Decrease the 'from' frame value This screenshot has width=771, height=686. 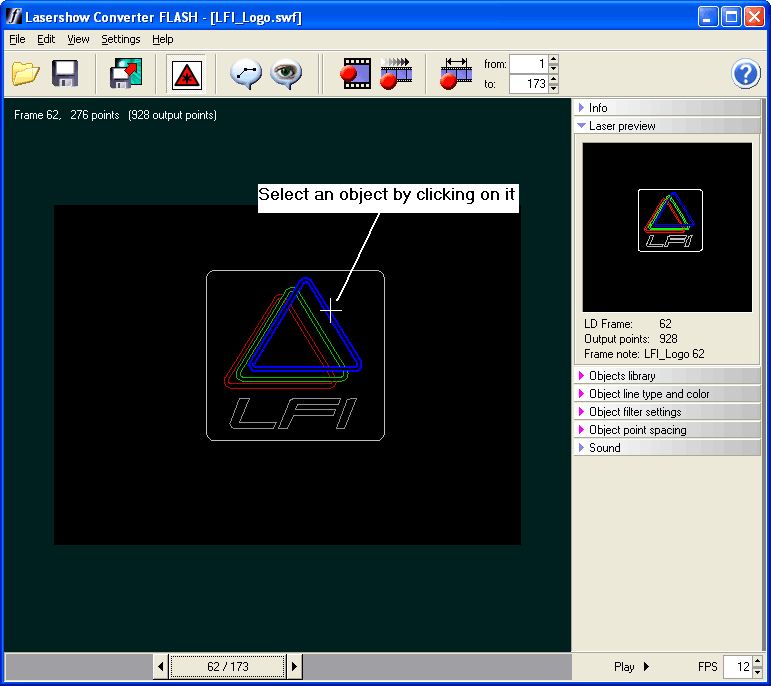tap(554, 68)
